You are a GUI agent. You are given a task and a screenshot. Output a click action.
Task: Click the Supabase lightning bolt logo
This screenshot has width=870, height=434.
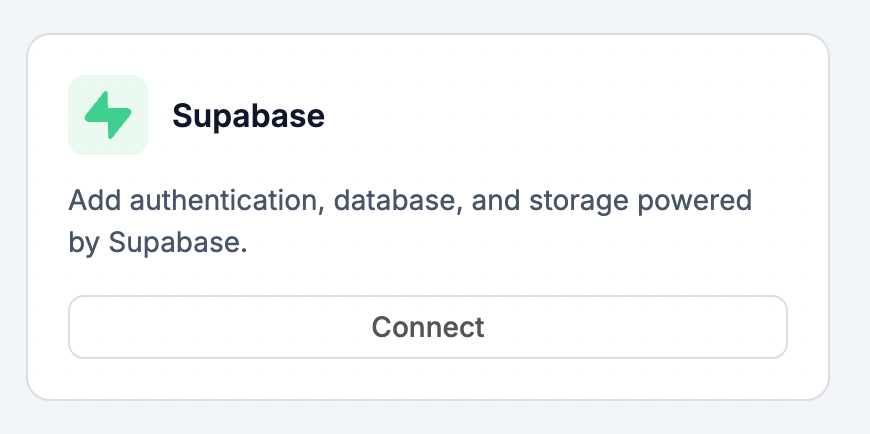point(108,115)
